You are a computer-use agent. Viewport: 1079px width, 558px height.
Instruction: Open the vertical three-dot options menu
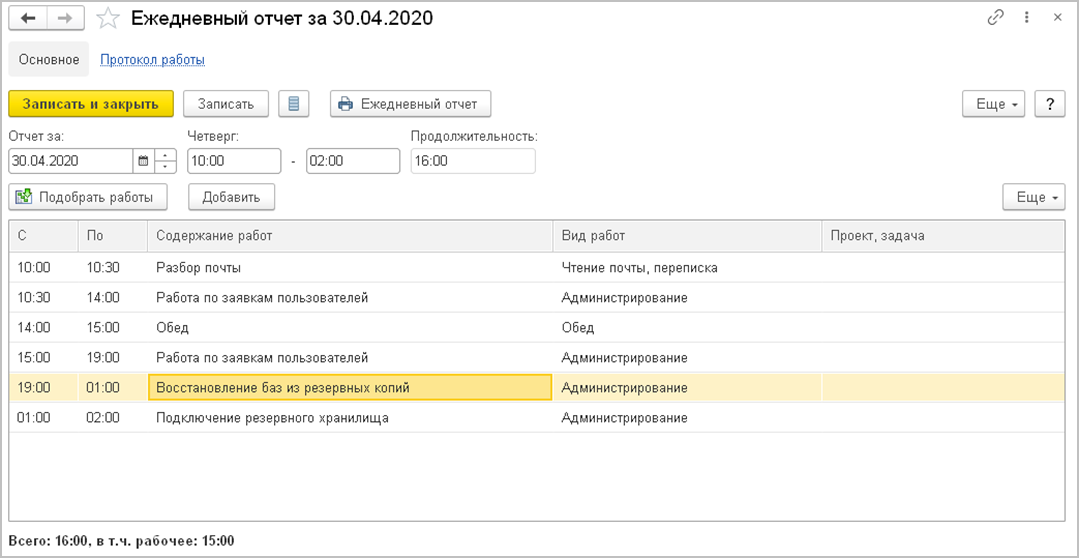(1027, 18)
